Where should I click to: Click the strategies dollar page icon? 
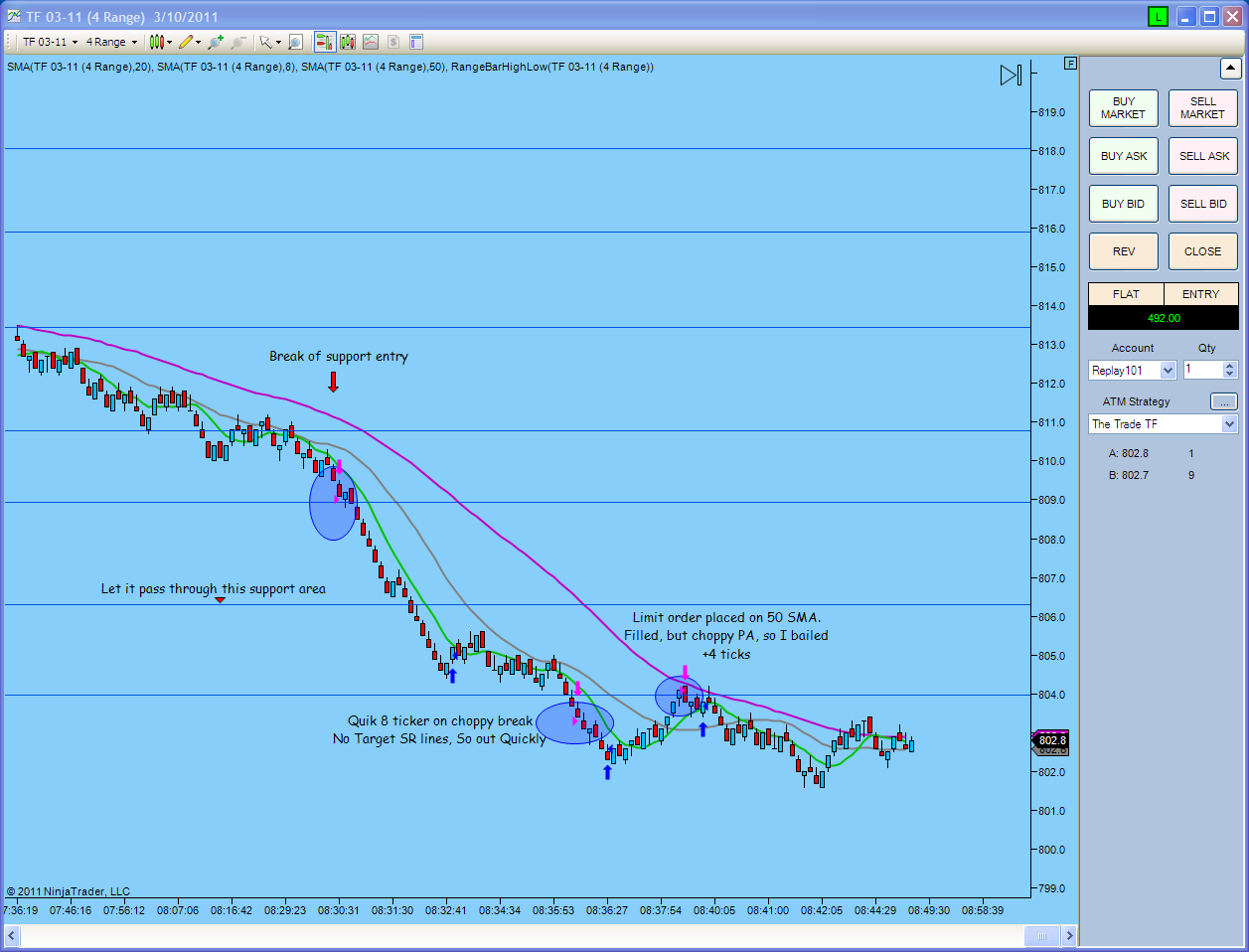(x=393, y=42)
